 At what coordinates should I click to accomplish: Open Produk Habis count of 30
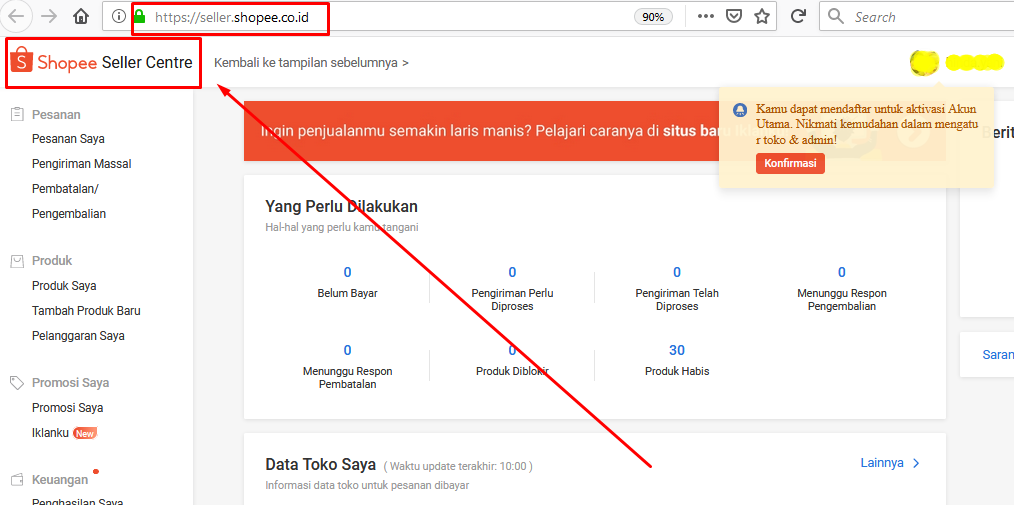(677, 360)
